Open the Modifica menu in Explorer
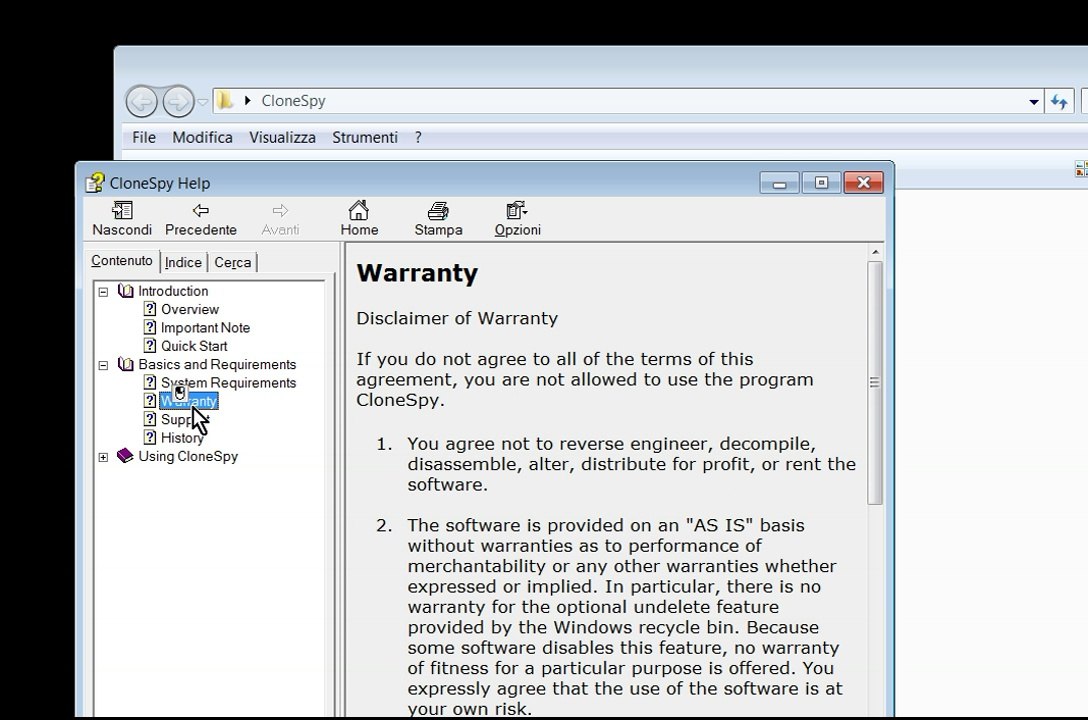 point(203,137)
